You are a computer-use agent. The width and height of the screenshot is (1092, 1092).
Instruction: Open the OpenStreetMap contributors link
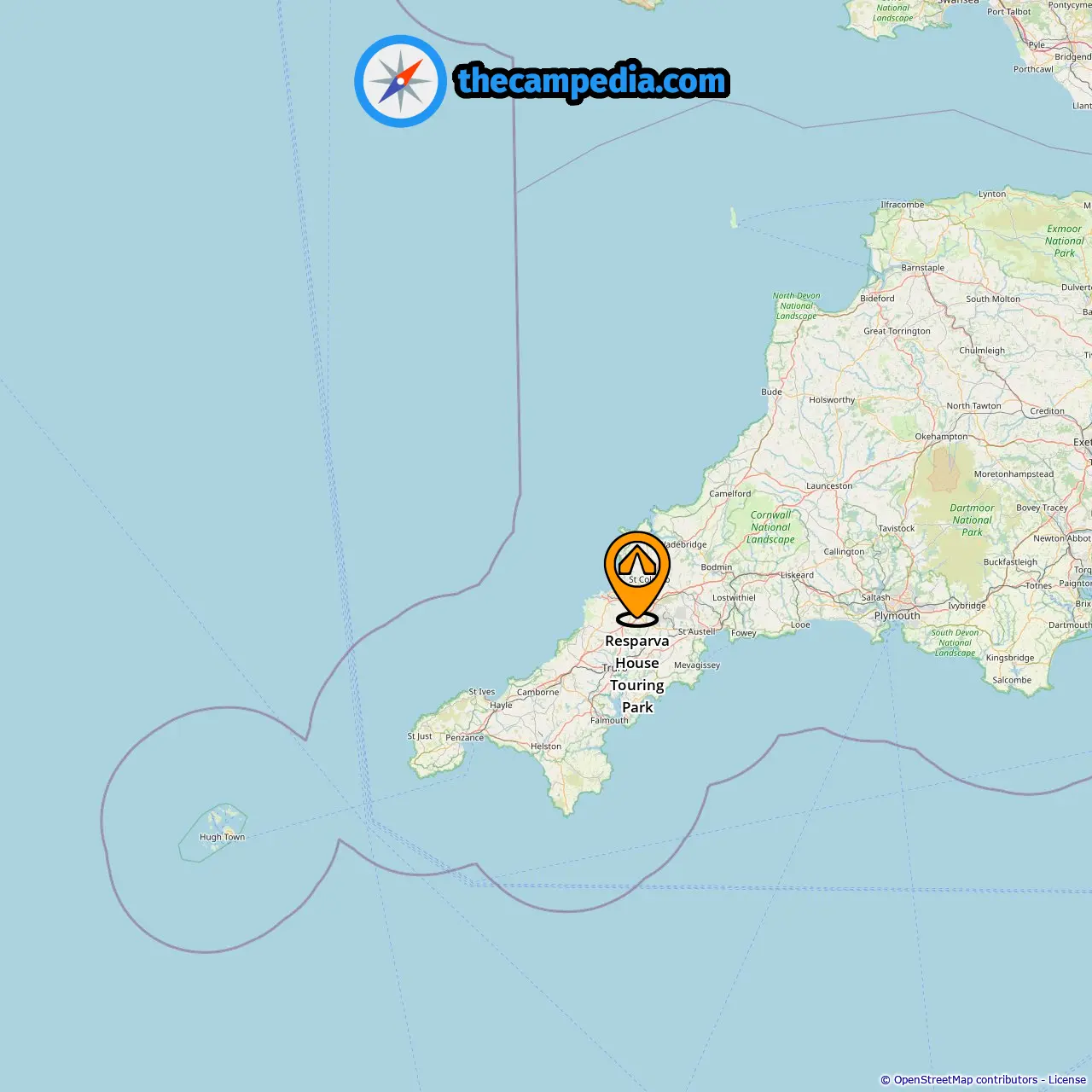tap(965, 1080)
